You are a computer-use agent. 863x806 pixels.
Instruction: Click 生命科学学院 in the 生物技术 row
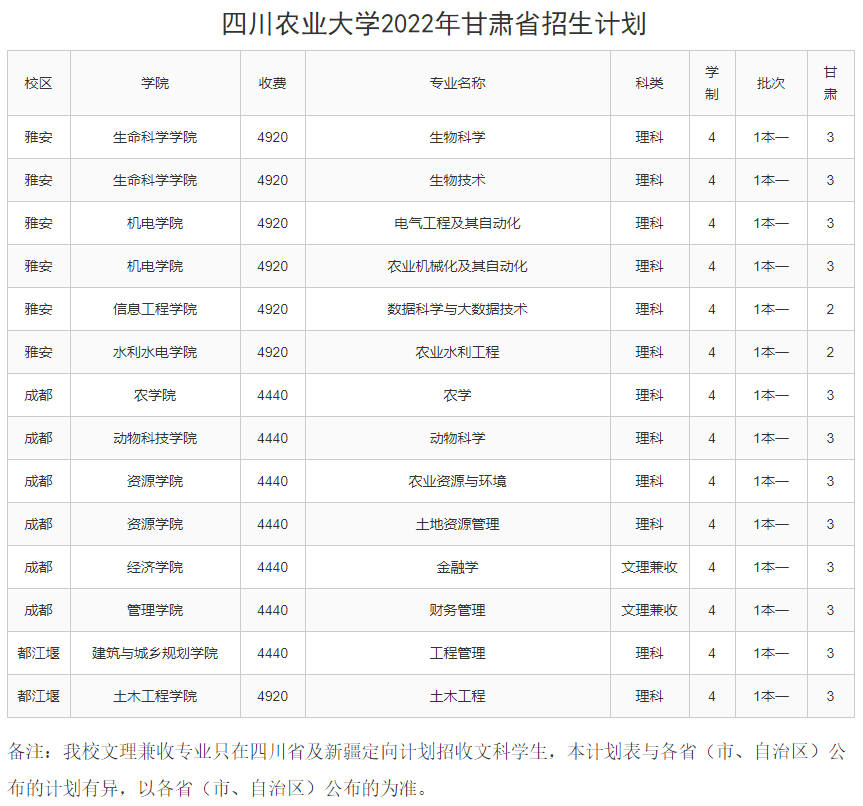click(155, 180)
